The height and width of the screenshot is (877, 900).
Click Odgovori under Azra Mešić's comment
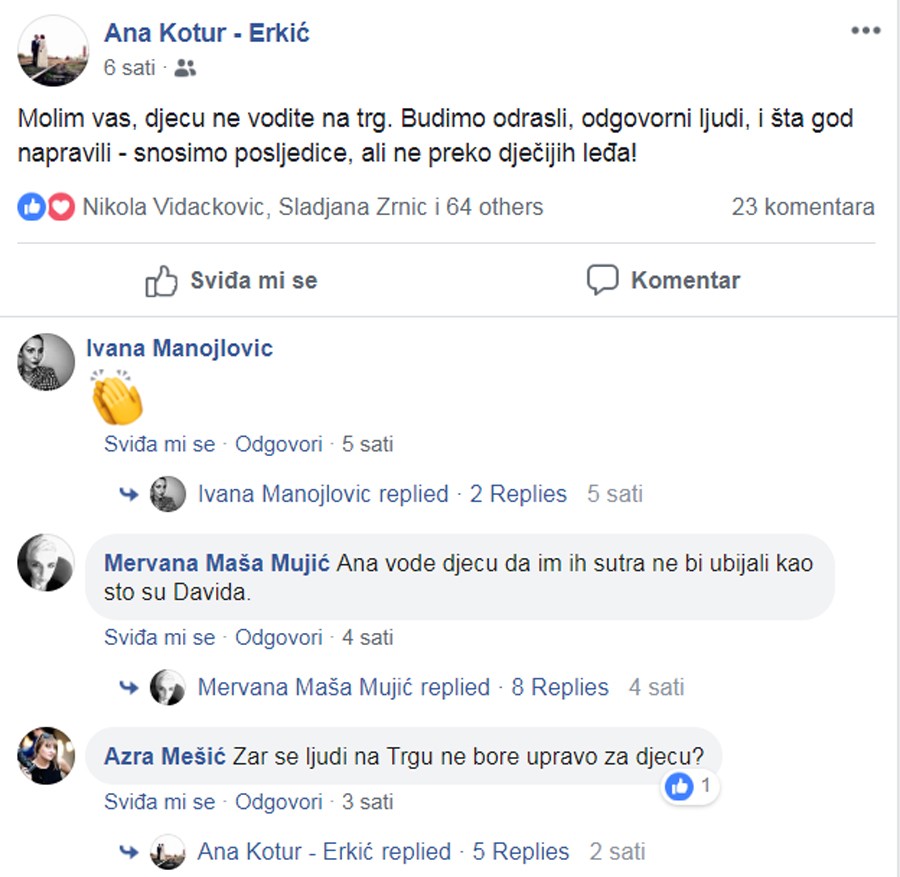(x=279, y=802)
